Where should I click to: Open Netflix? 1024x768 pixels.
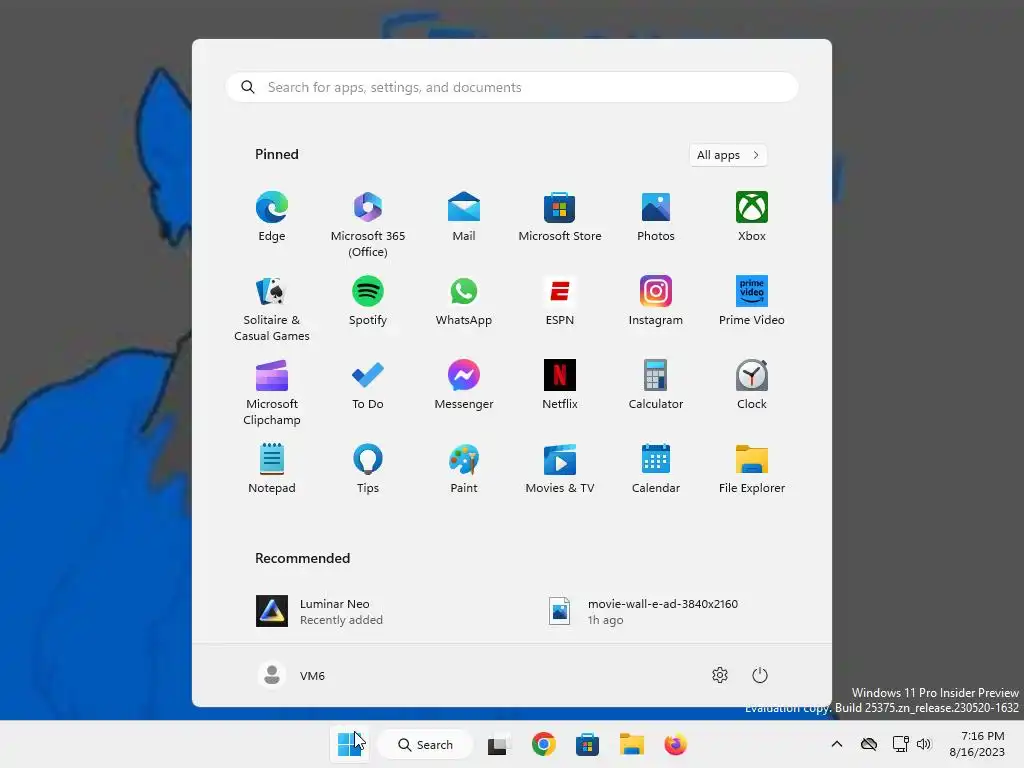click(x=560, y=385)
